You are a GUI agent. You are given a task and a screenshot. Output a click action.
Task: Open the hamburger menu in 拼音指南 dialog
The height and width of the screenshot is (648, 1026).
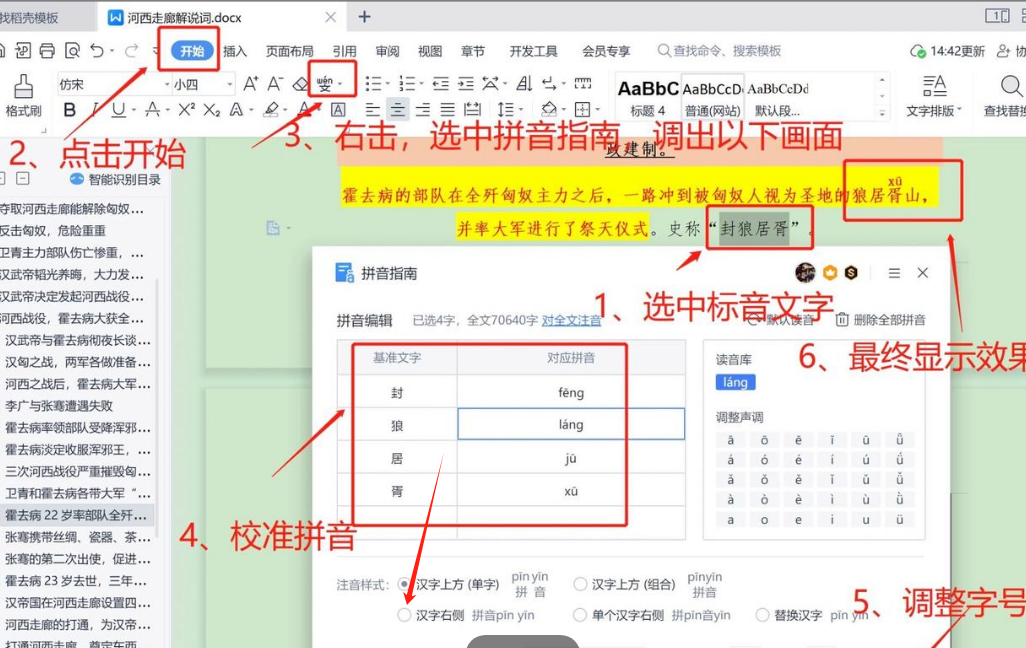[x=894, y=273]
